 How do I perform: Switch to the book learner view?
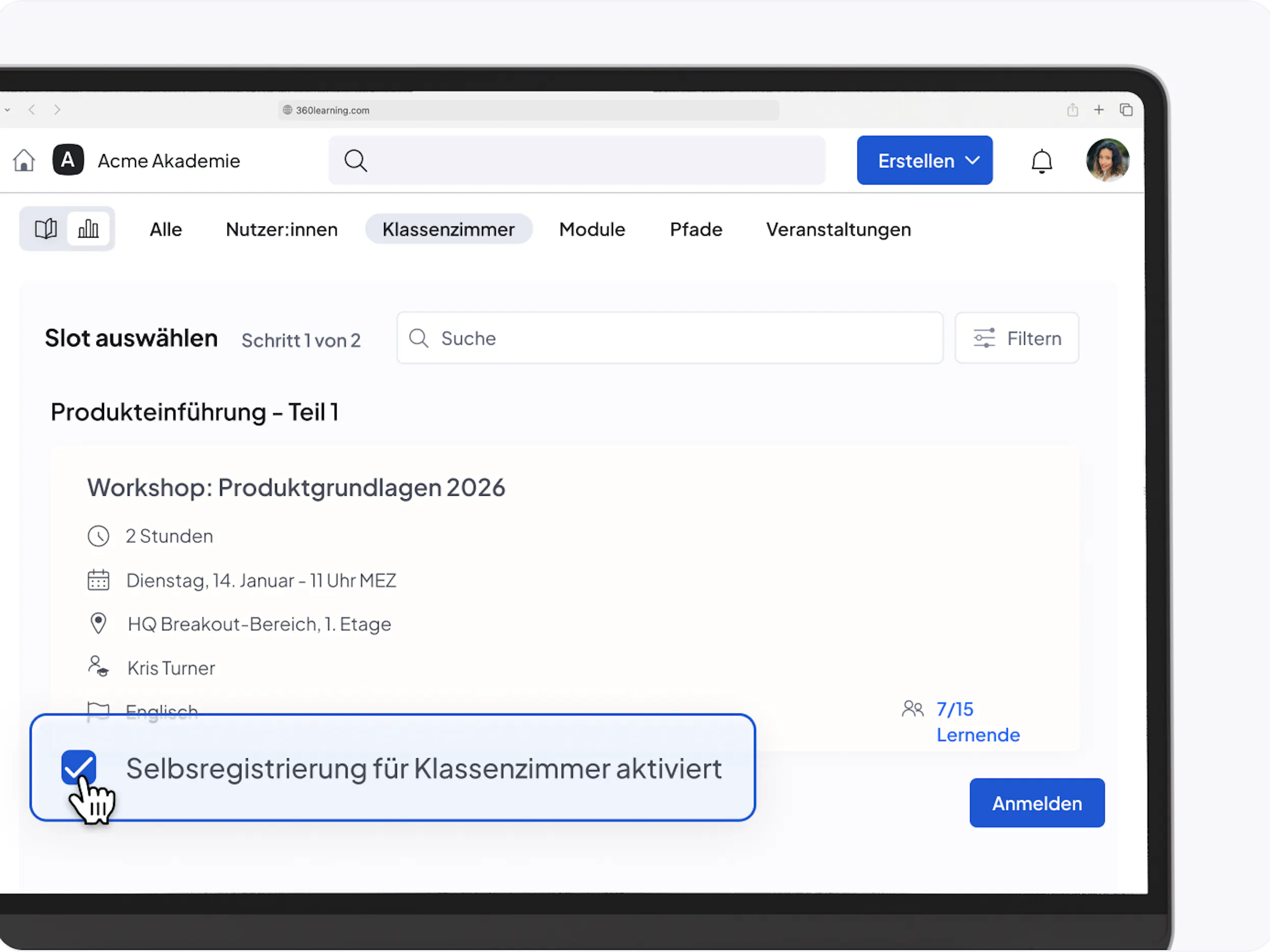click(x=46, y=229)
